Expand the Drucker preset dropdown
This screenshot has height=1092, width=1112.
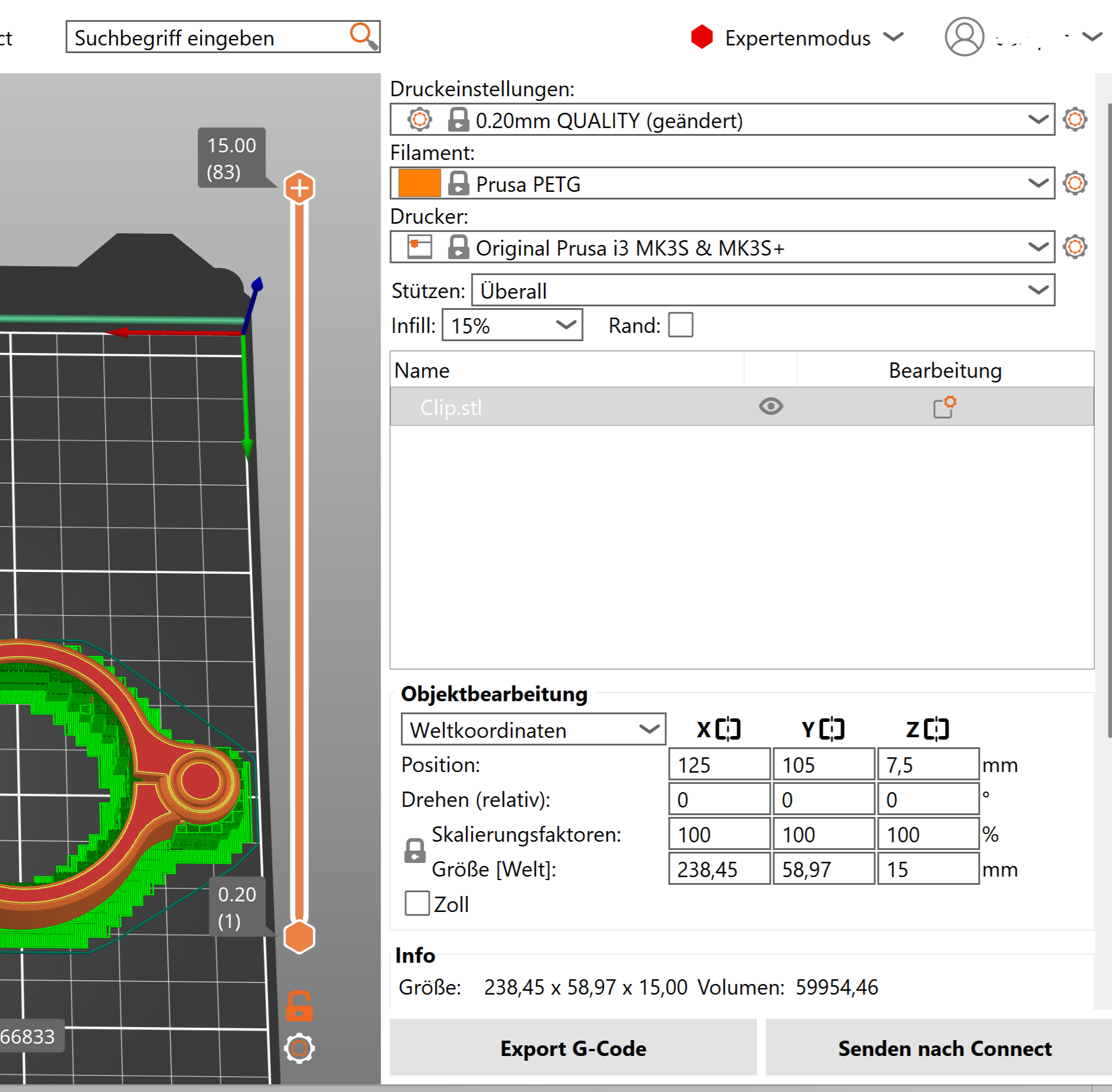click(x=1038, y=247)
